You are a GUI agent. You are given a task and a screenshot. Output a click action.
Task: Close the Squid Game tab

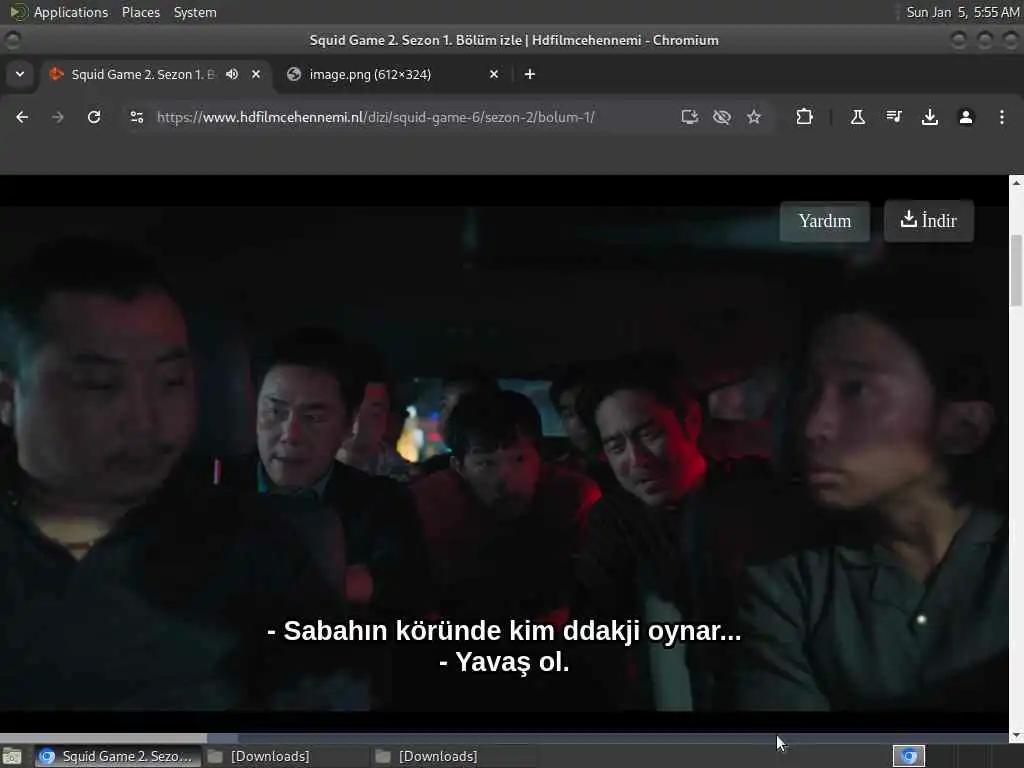click(256, 74)
